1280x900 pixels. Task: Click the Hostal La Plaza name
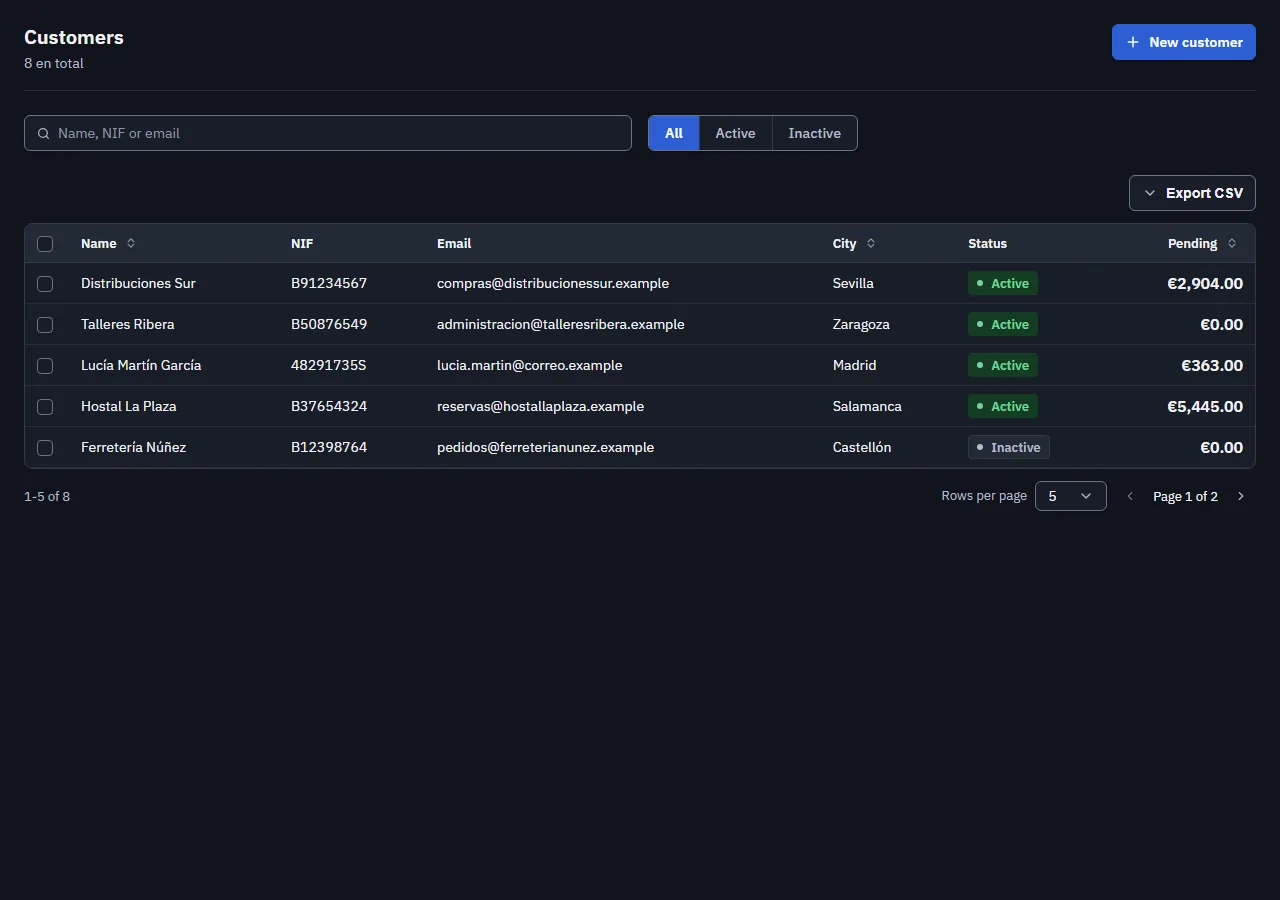pos(129,407)
